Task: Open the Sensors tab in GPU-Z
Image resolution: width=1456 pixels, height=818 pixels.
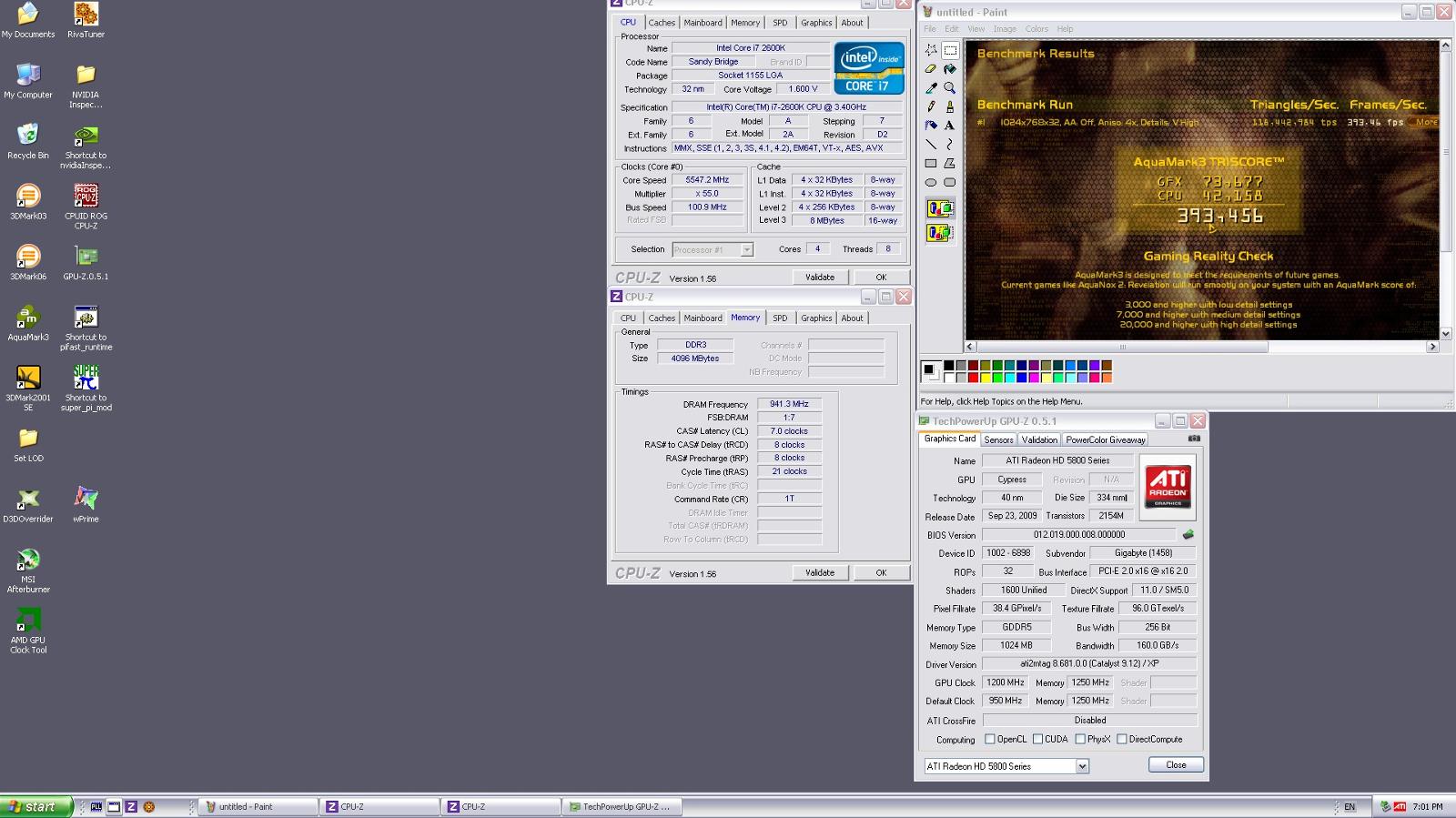Action: click(998, 439)
